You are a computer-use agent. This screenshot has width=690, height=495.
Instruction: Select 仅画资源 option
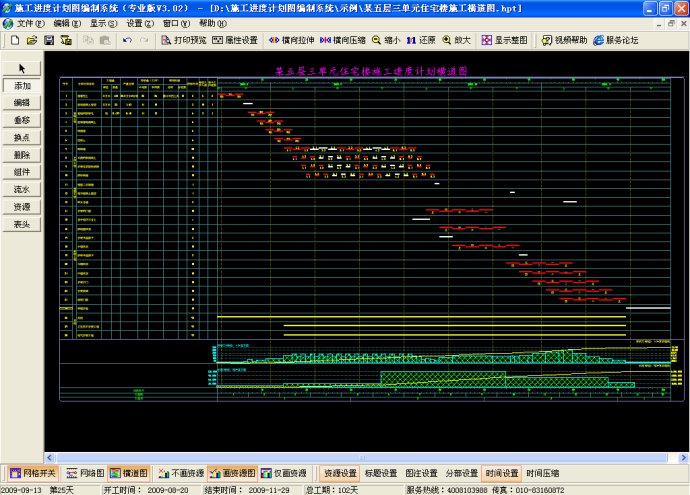pos(283,473)
